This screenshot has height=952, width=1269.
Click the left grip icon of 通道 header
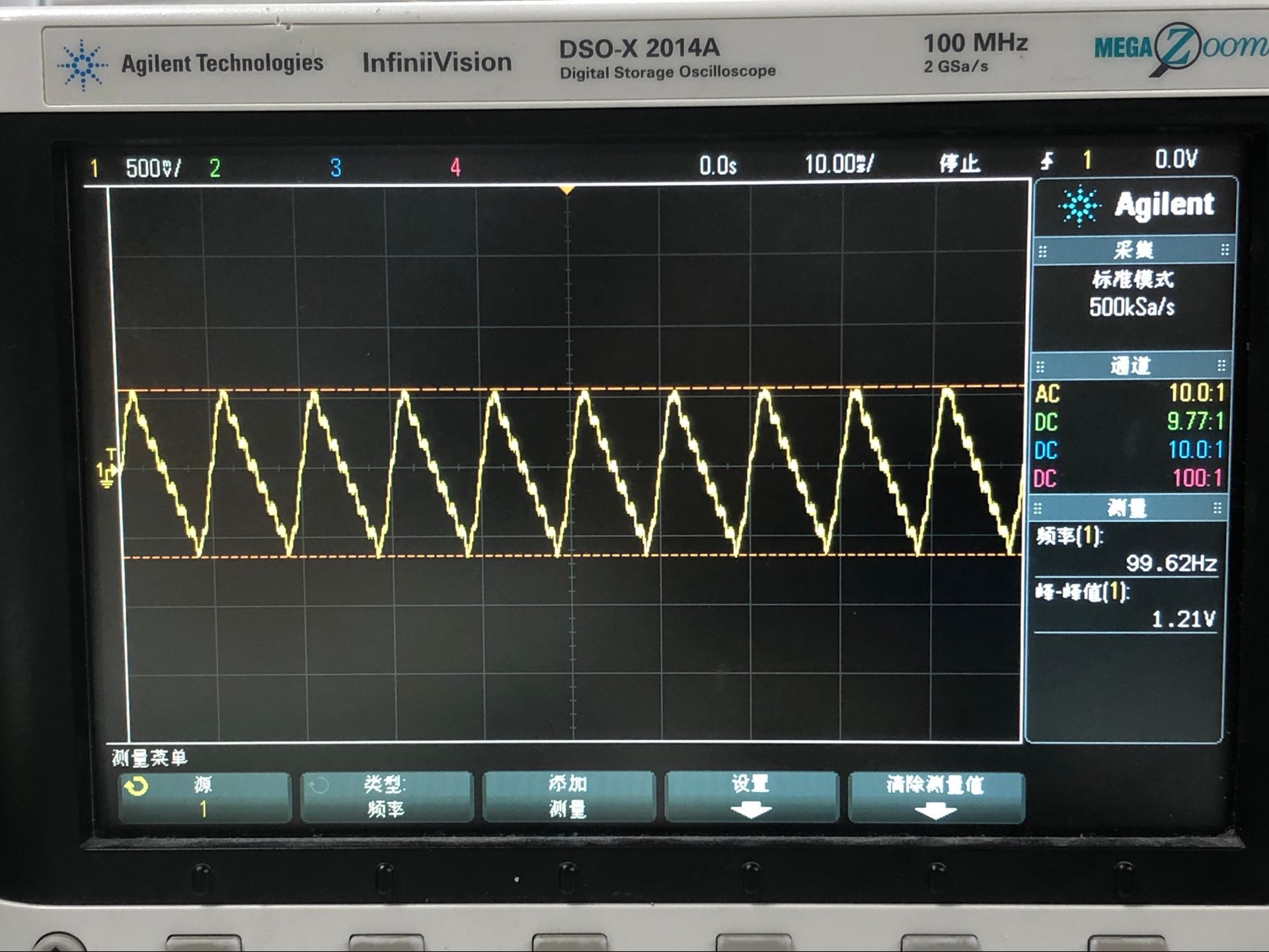[x=1040, y=367]
